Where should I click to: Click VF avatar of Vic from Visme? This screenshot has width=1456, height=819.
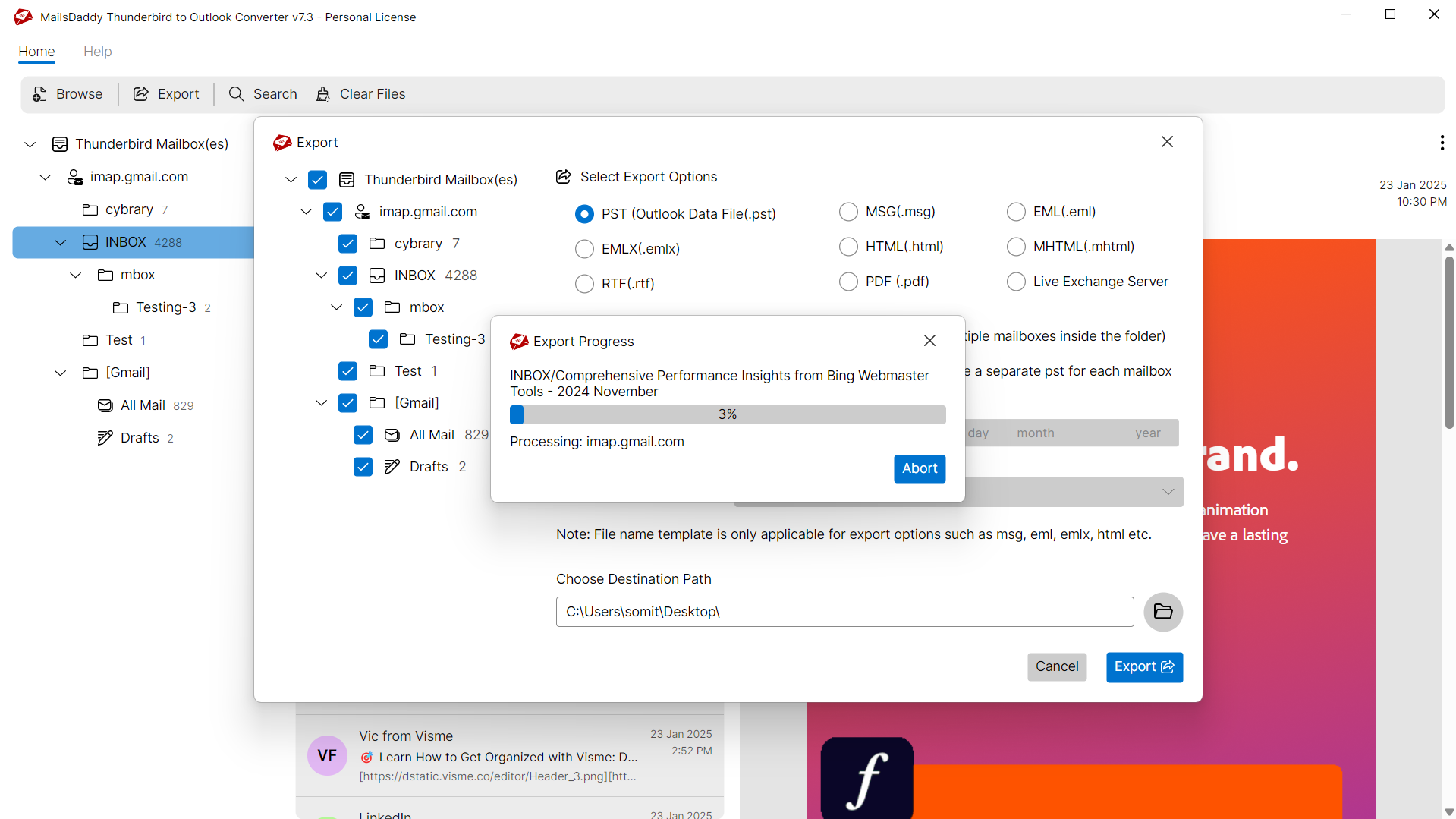(x=327, y=755)
